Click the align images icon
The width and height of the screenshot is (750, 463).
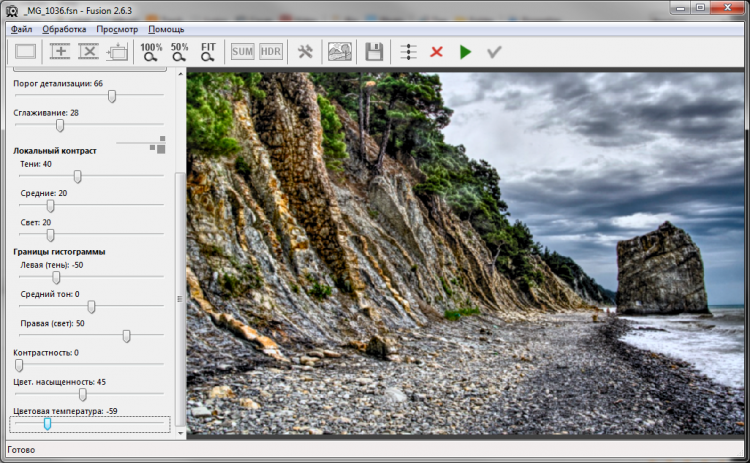[117, 52]
